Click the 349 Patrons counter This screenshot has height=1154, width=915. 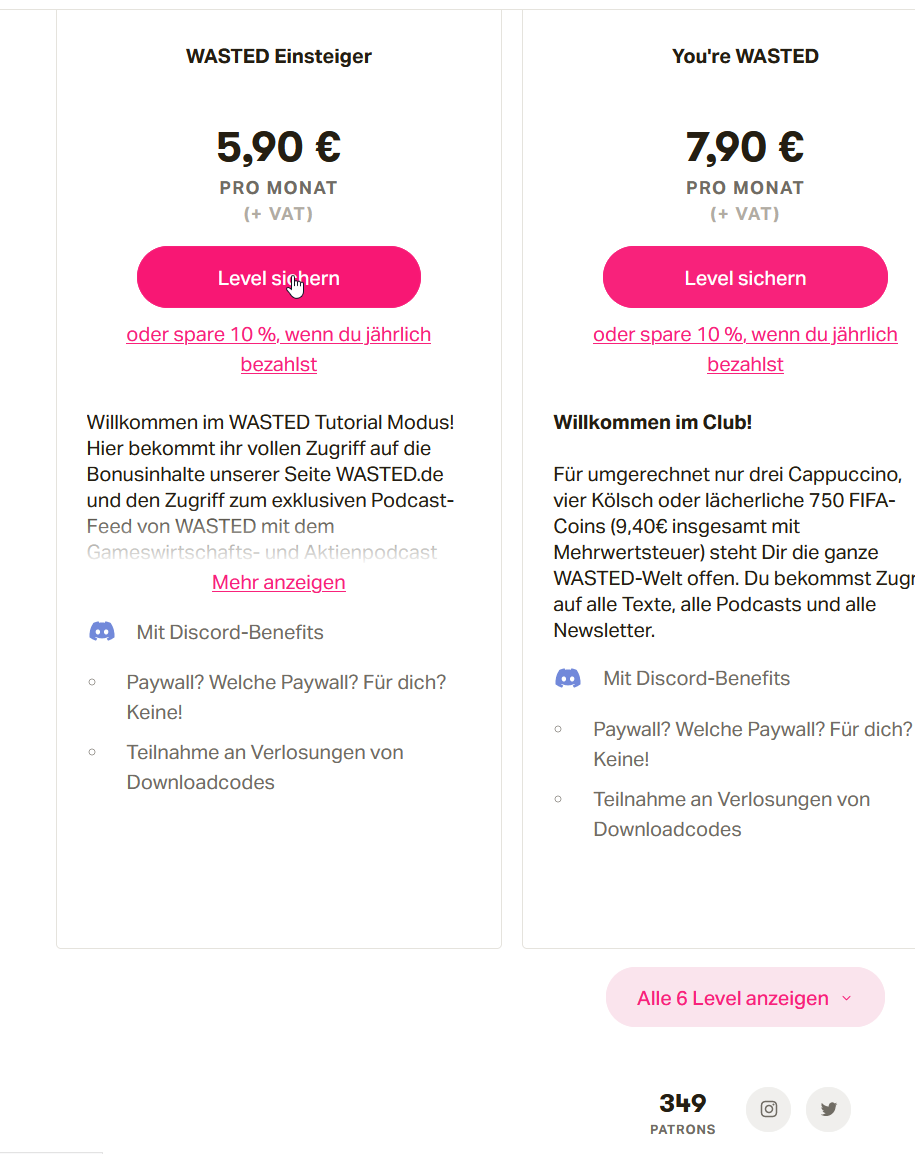pyautogui.click(x=683, y=1112)
